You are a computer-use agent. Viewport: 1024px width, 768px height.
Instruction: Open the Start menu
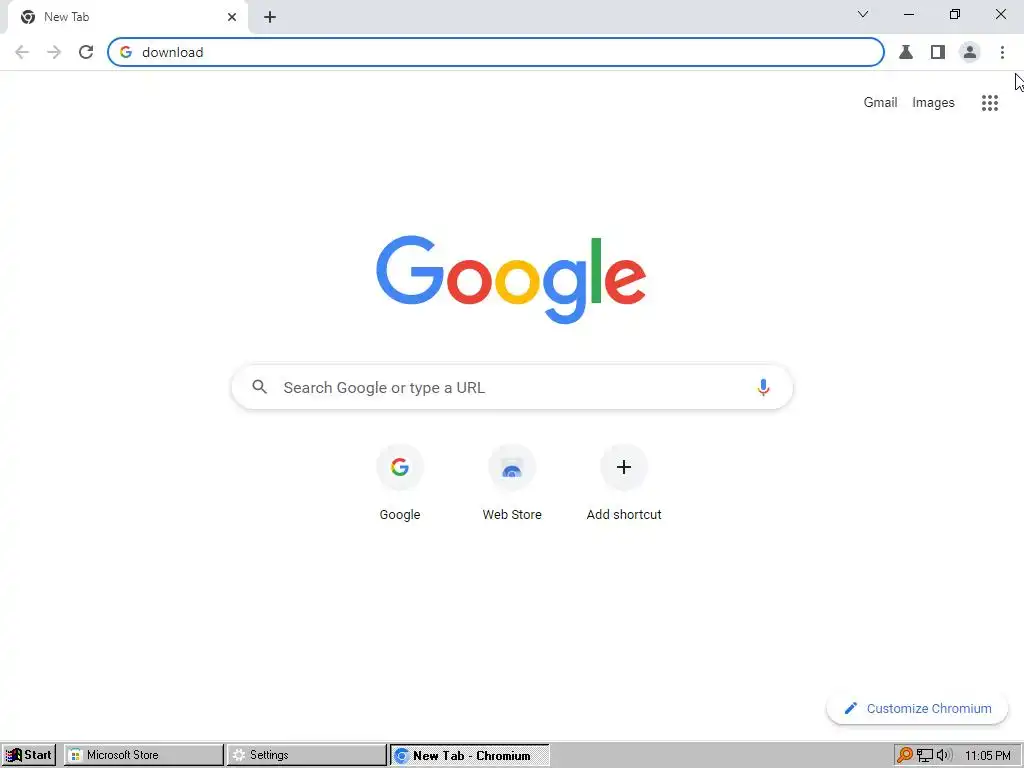click(29, 755)
